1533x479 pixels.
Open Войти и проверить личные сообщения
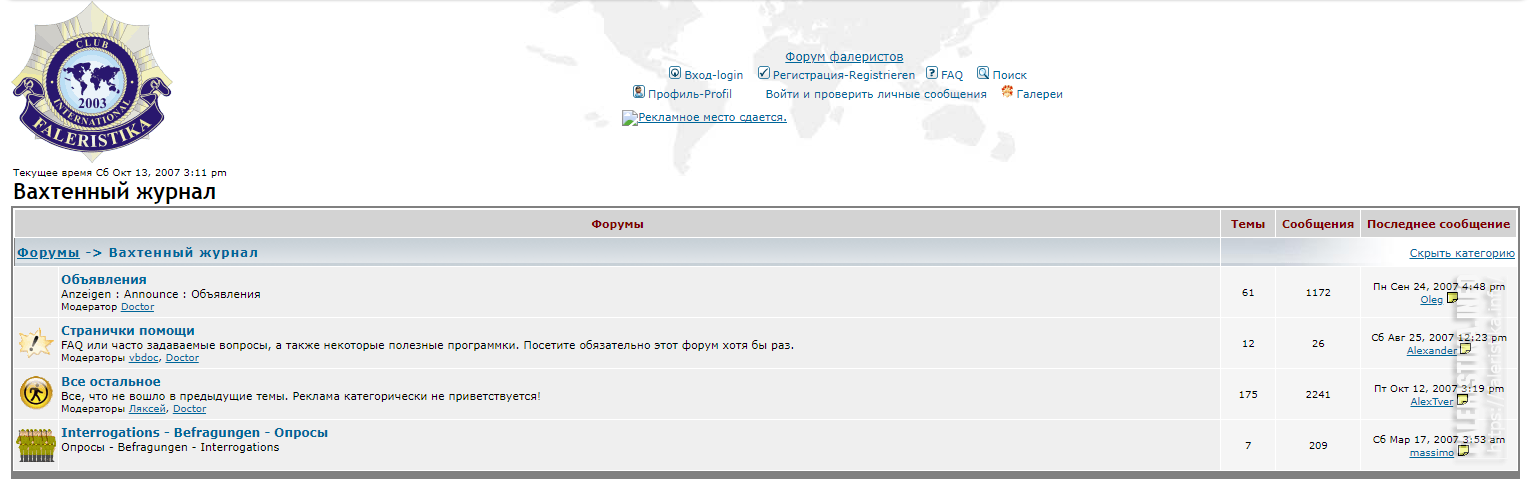(876, 94)
